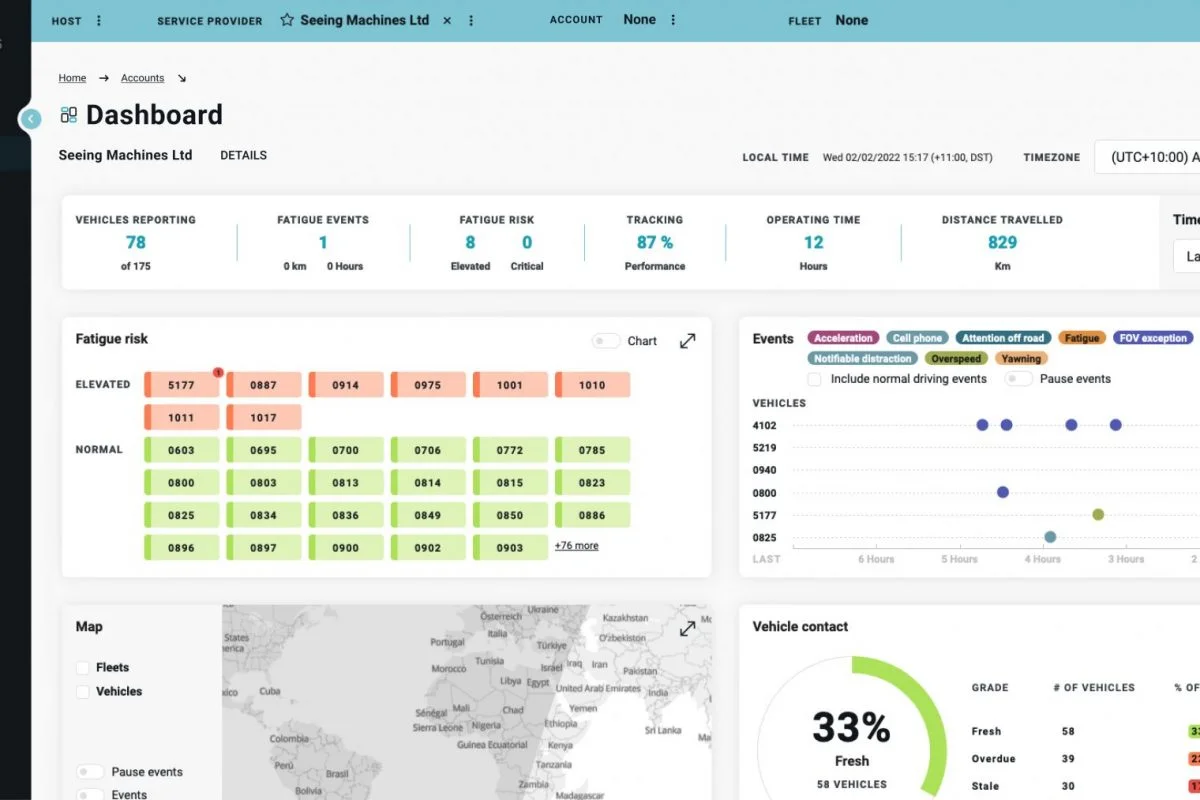Select the Fatigue event filter tag
The height and width of the screenshot is (800, 1200).
pos(1082,338)
